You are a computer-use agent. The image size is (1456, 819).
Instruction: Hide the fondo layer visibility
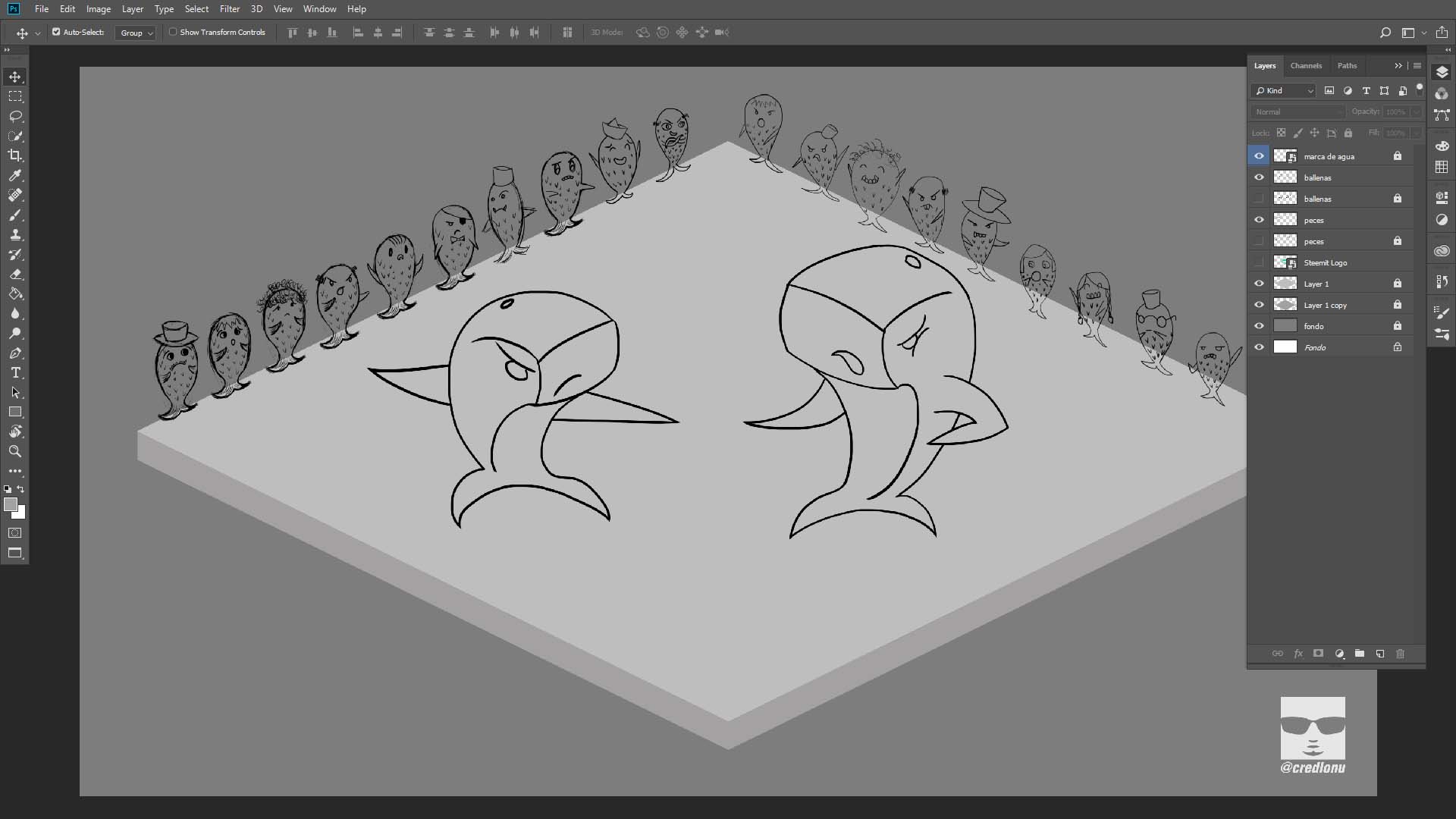[1259, 326]
